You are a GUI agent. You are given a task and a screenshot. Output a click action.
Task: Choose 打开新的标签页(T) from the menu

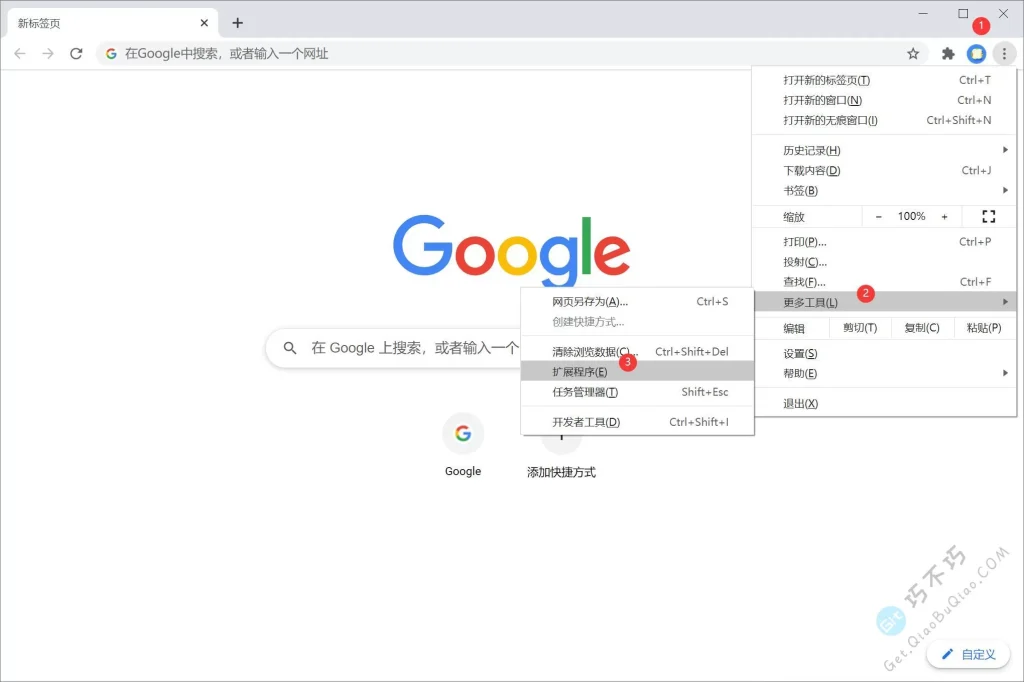click(x=884, y=80)
